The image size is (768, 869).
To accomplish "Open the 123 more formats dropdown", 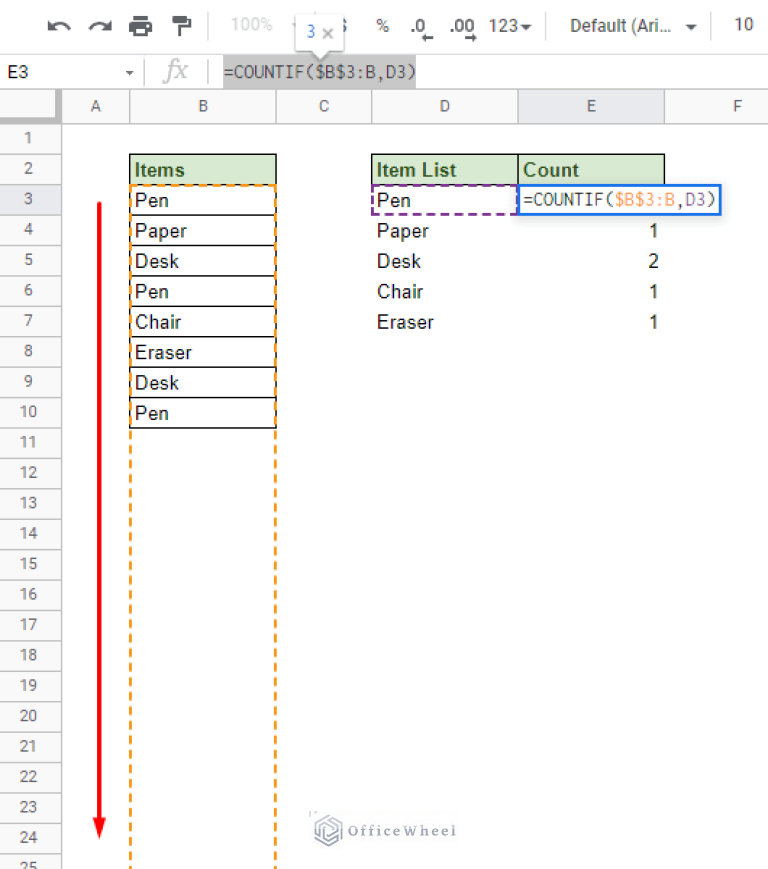I will [510, 26].
